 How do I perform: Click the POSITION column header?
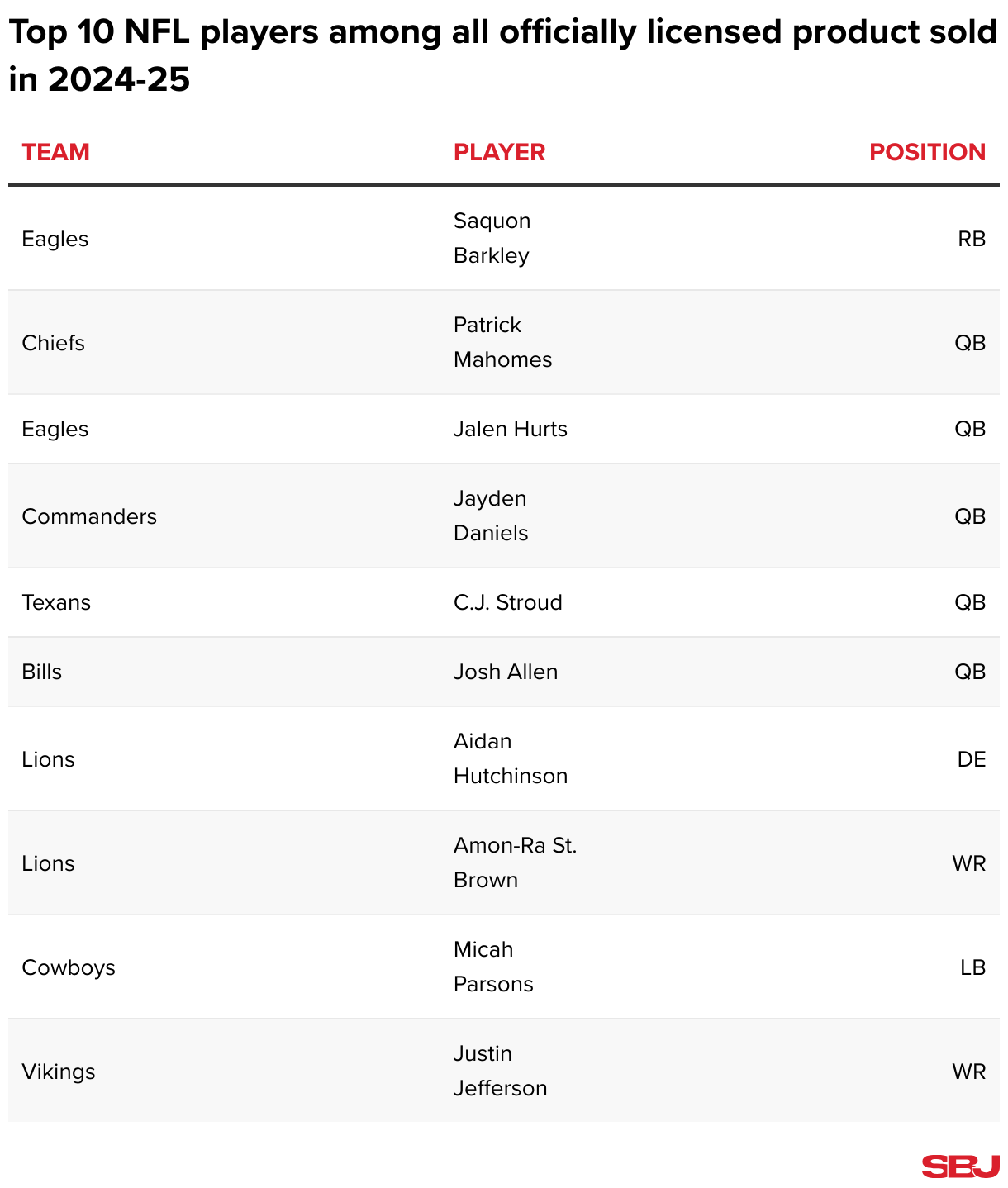[x=927, y=152]
